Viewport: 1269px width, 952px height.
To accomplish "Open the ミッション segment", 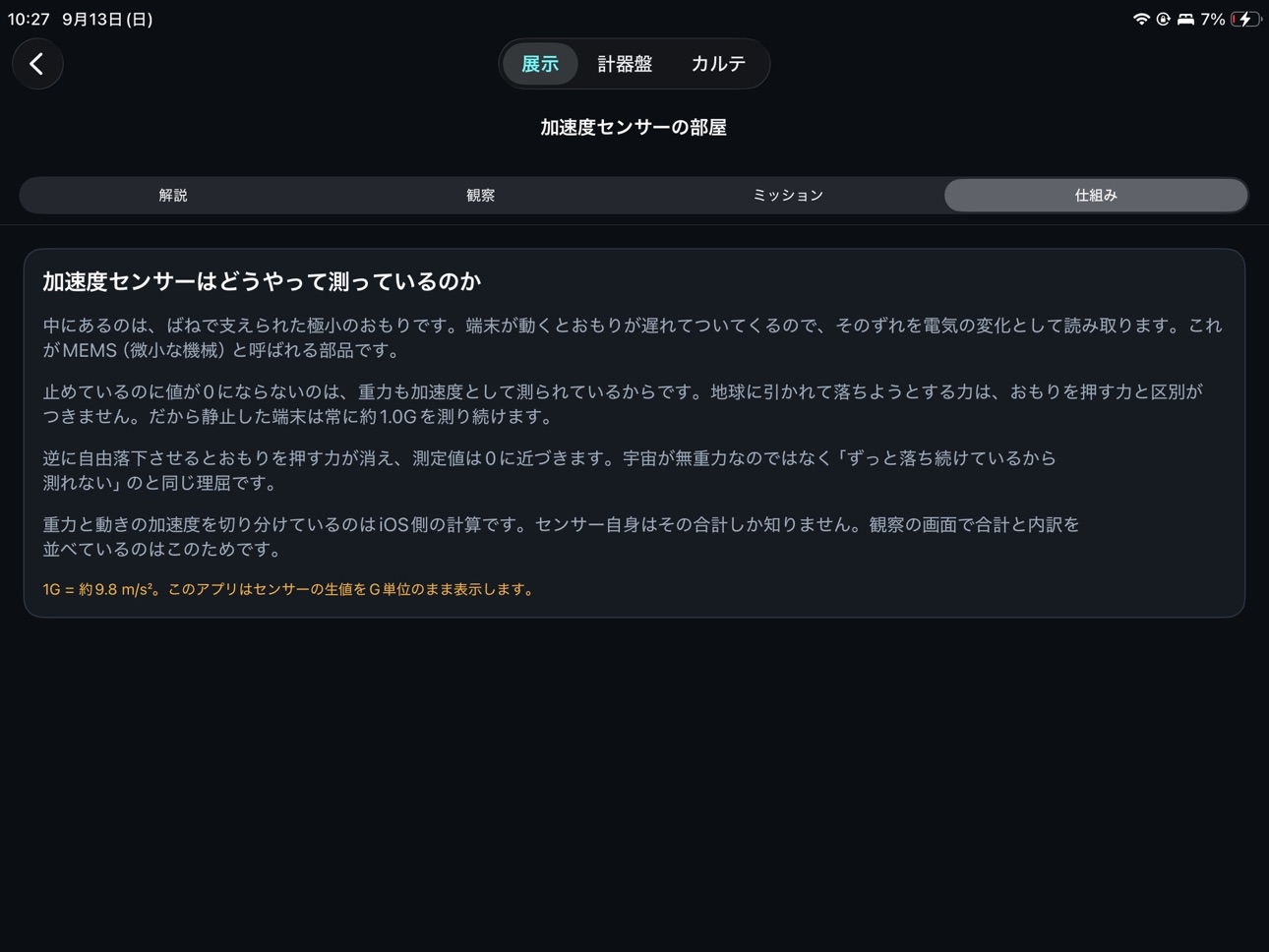I will [x=788, y=195].
